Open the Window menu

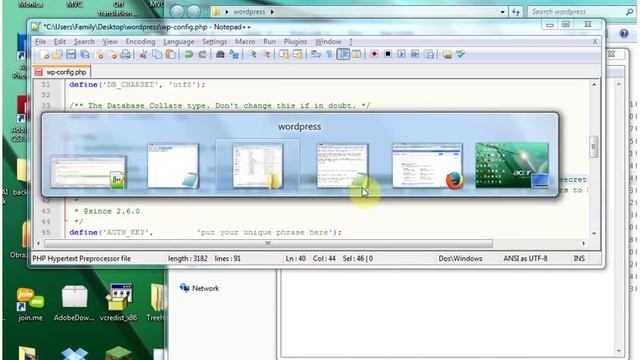[328, 42]
